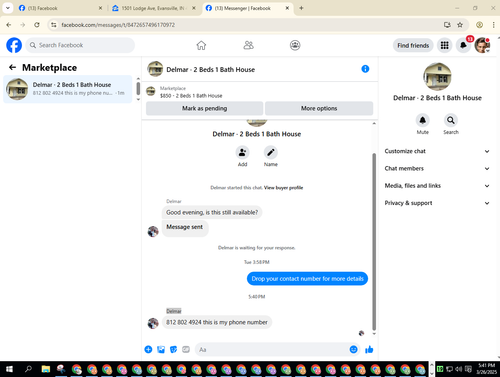Click 'Drop your contact number' sent message

point(307,279)
